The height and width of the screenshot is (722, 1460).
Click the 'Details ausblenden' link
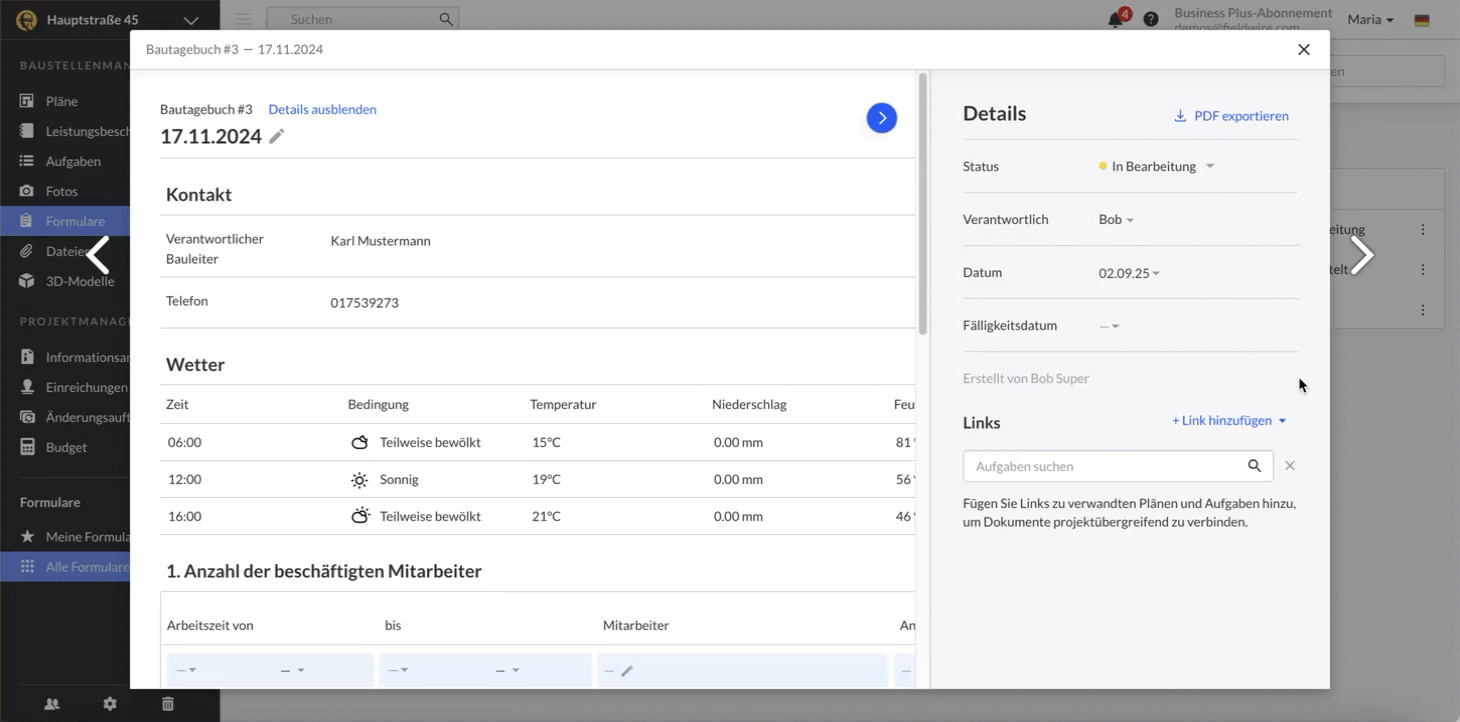click(x=322, y=110)
